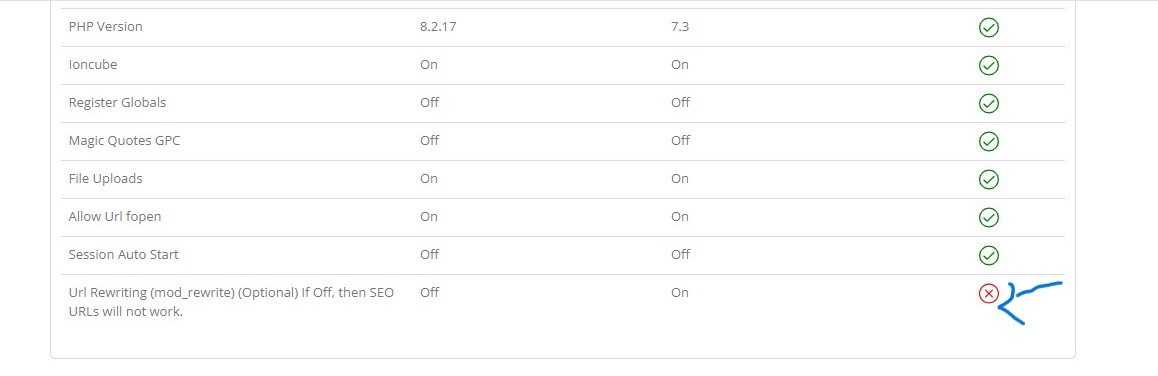Click the Allow Url fopen check icon

pos(988,217)
